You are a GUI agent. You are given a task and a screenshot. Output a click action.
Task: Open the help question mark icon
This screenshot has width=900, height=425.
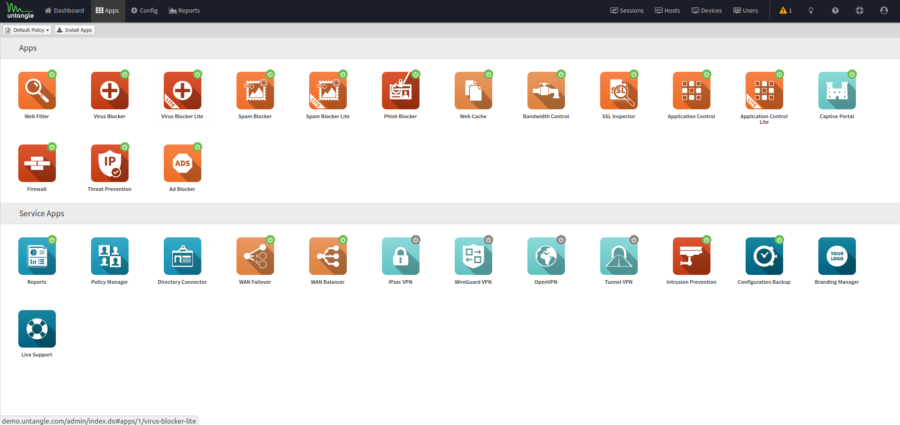(x=835, y=10)
